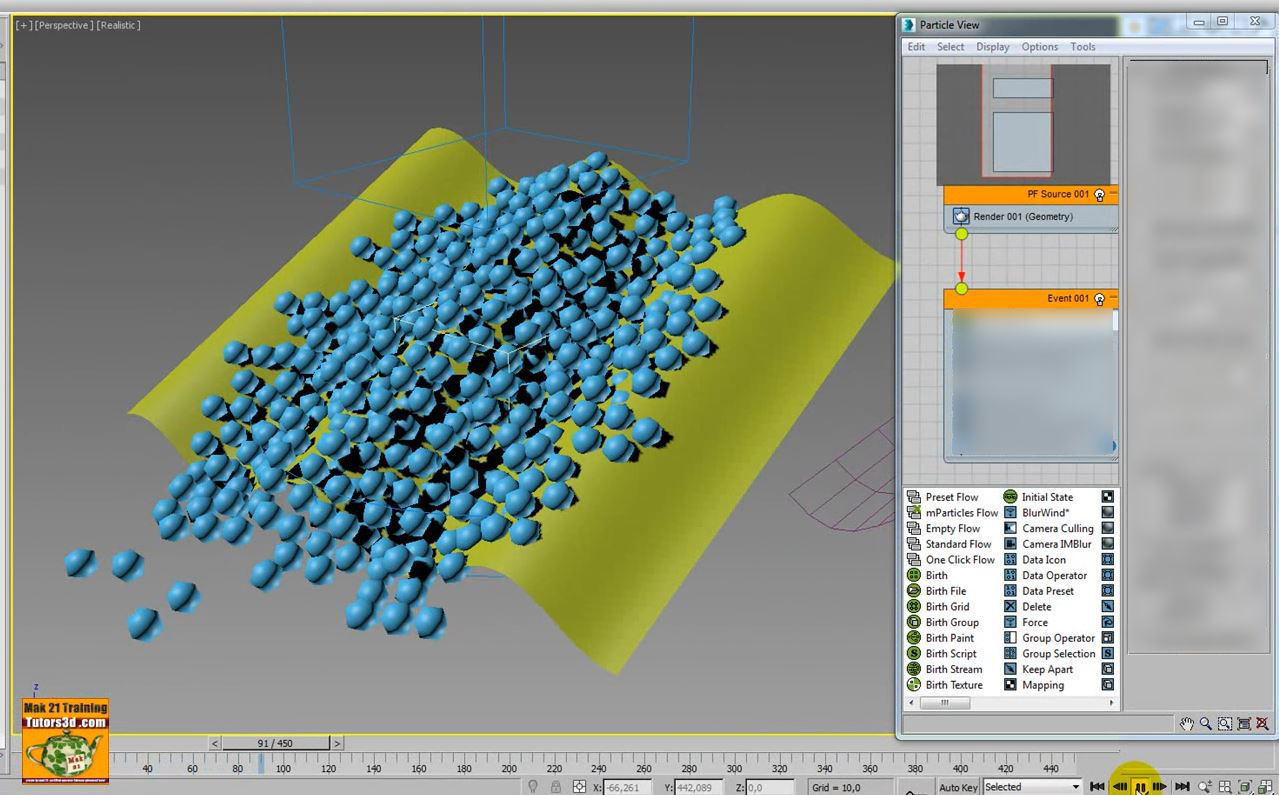The image size is (1279, 795).
Task: Pause playback with the highlighted pause button
Action: (x=1141, y=786)
